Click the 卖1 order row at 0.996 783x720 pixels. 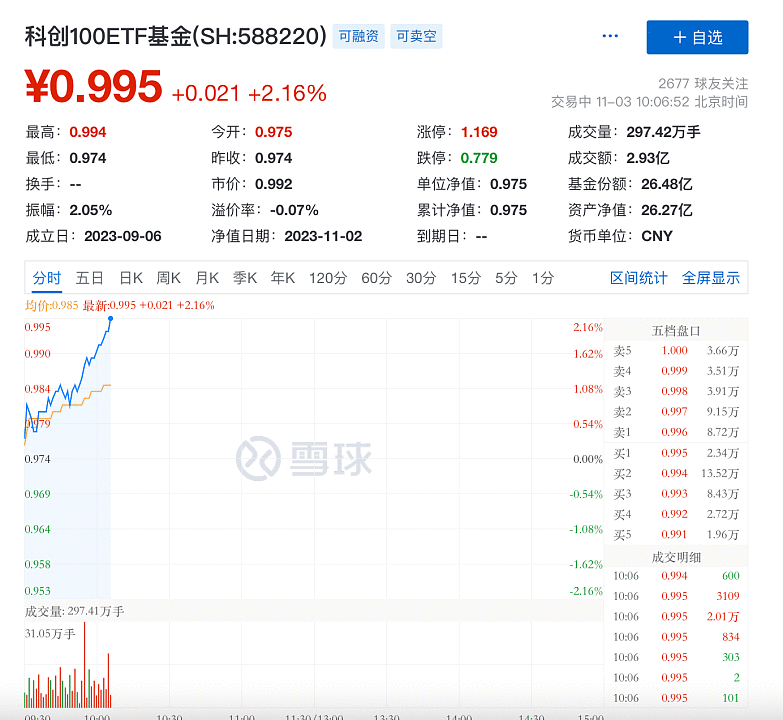(x=676, y=432)
